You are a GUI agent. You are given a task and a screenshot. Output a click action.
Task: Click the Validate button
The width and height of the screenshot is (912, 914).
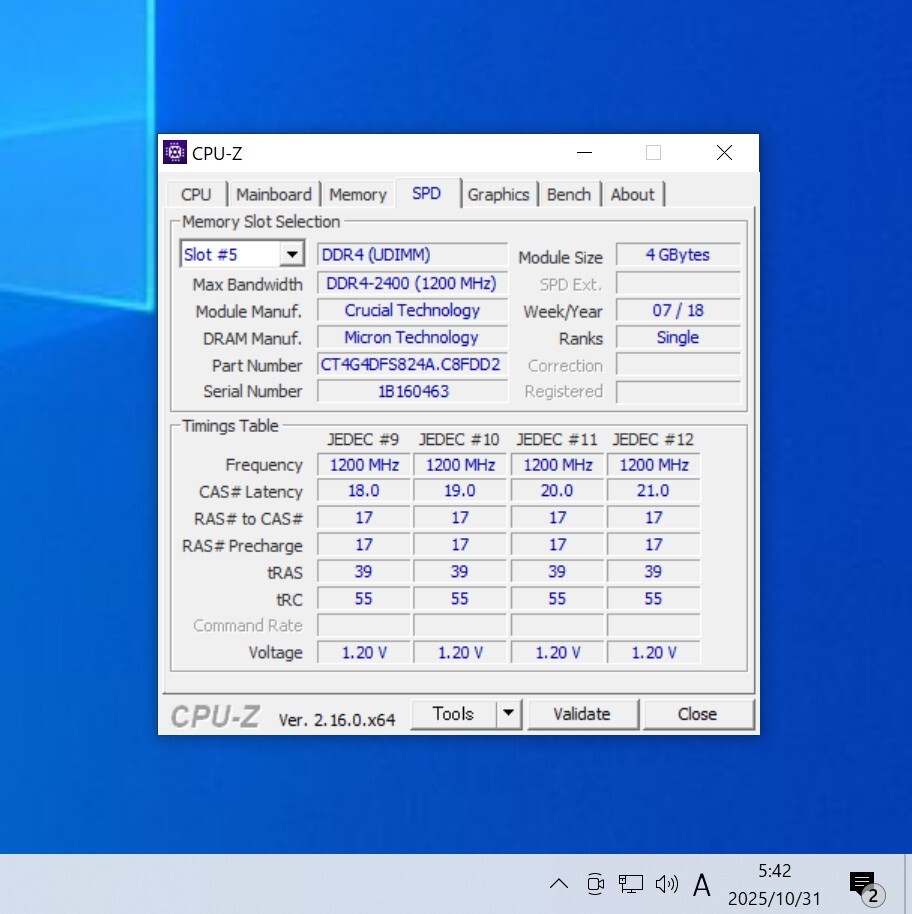pos(583,714)
